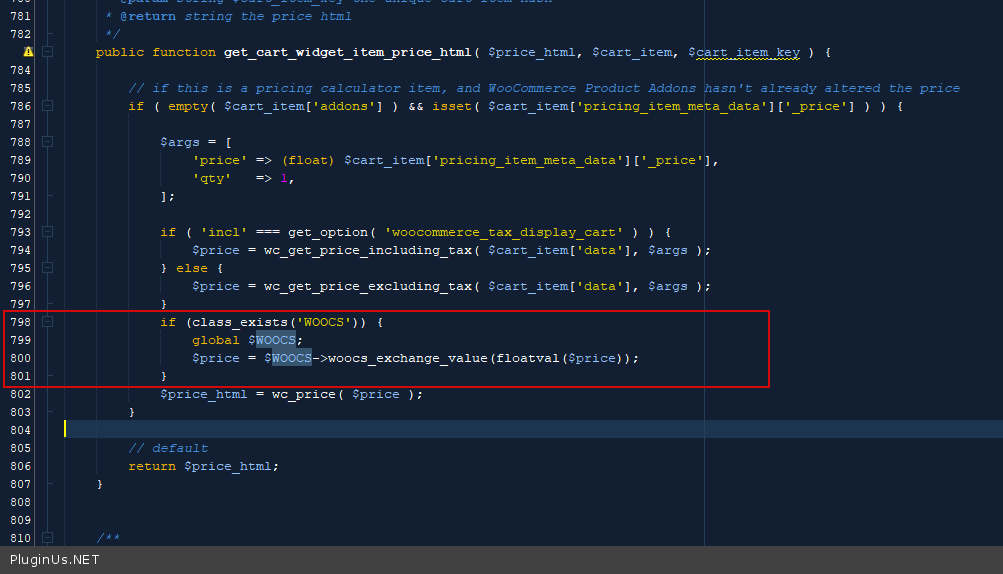The height and width of the screenshot is (574, 1003).
Task: Click the warning icon beside line 783
Action: (x=28, y=52)
